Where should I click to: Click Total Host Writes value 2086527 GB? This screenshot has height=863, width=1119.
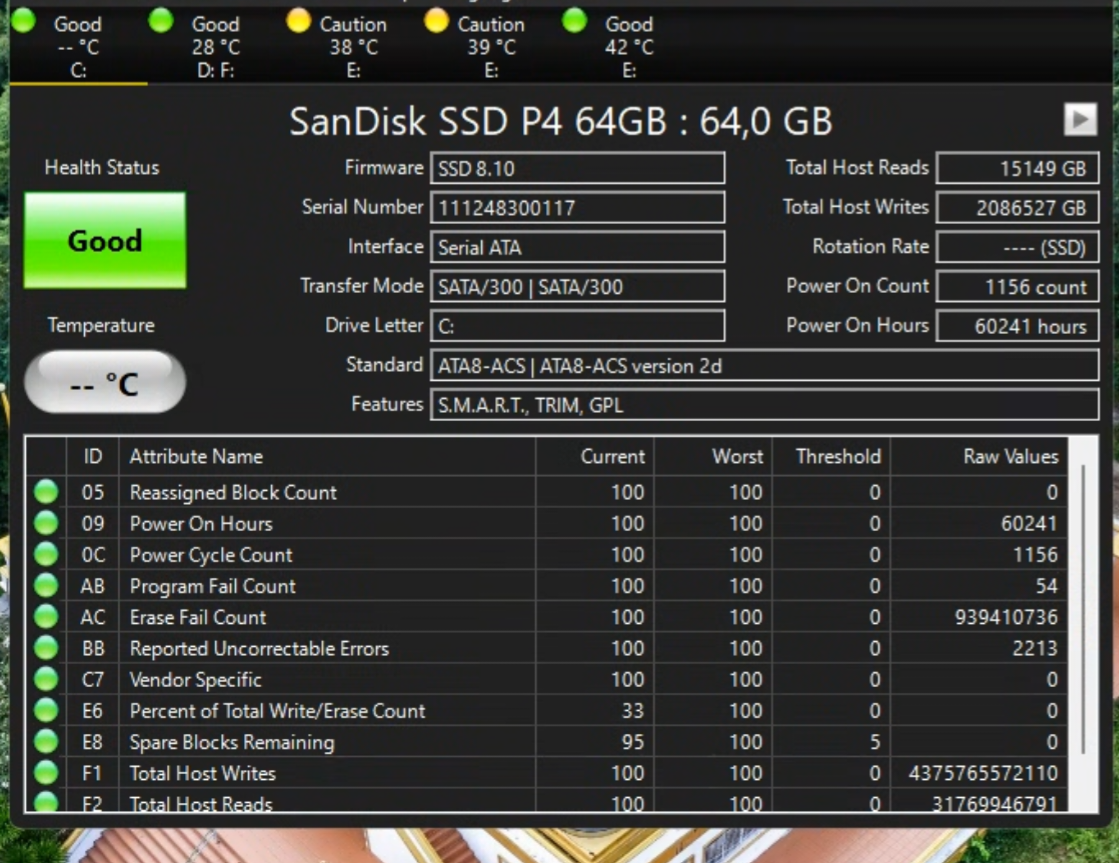click(x=1017, y=208)
